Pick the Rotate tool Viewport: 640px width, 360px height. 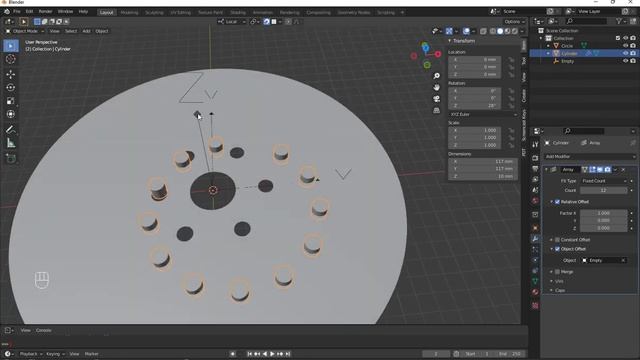pyautogui.click(x=11, y=87)
